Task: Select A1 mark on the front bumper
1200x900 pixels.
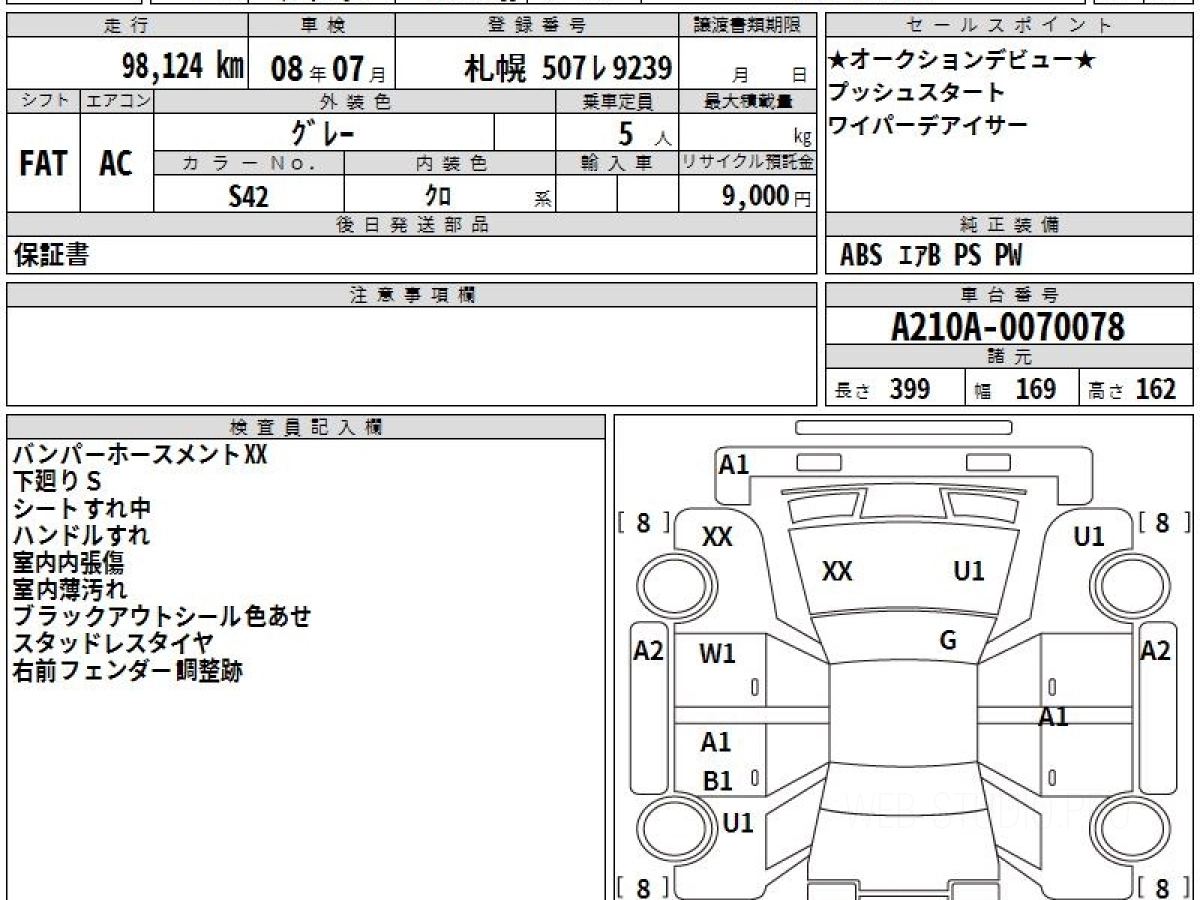Action: tap(734, 464)
